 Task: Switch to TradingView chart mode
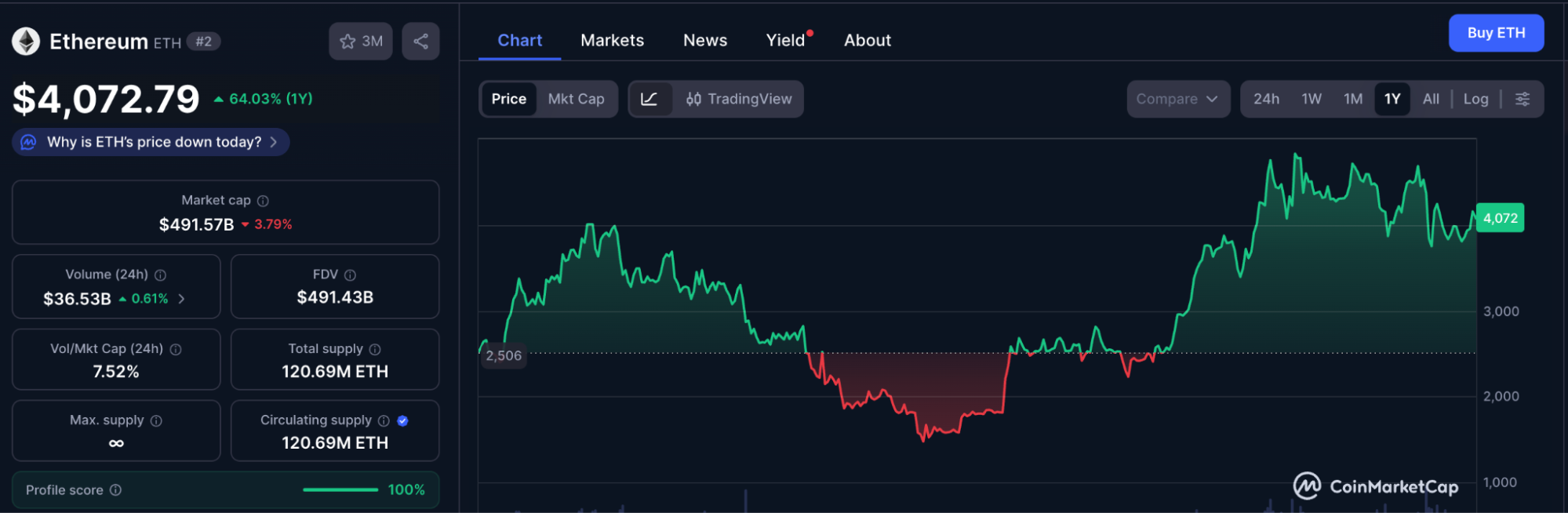pyautogui.click(x=739, y=99)
